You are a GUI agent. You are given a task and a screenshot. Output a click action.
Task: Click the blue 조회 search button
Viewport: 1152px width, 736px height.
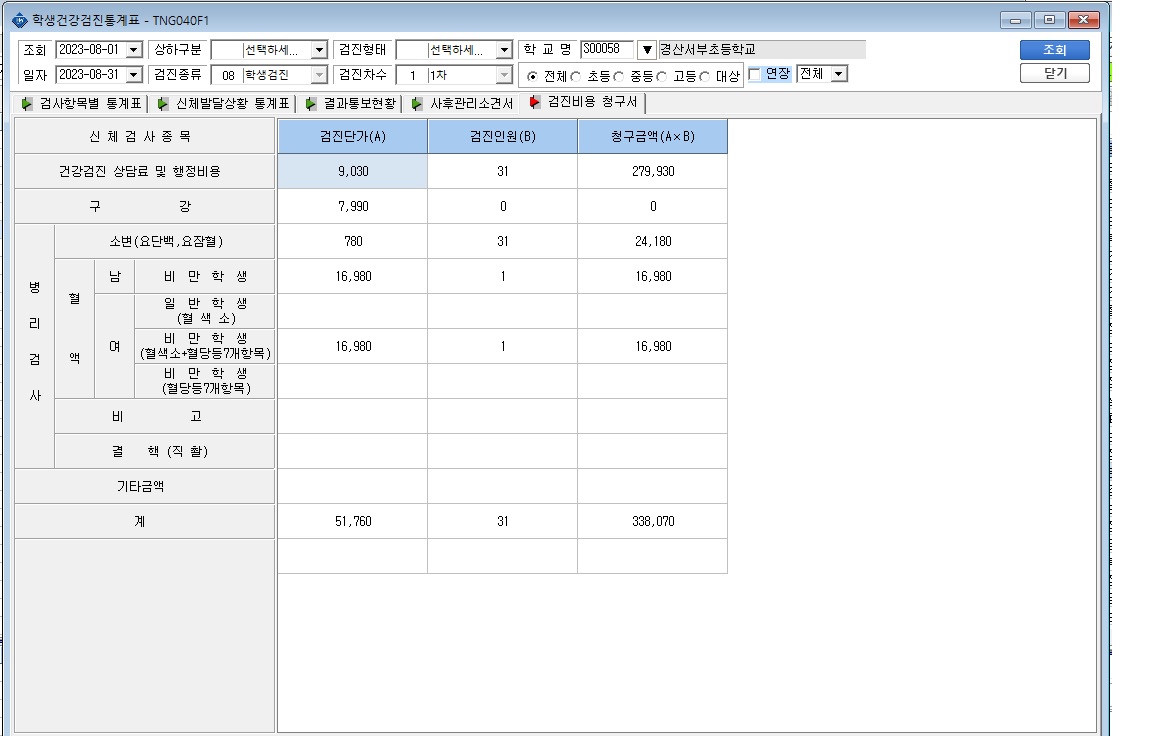click(1054, 50)
